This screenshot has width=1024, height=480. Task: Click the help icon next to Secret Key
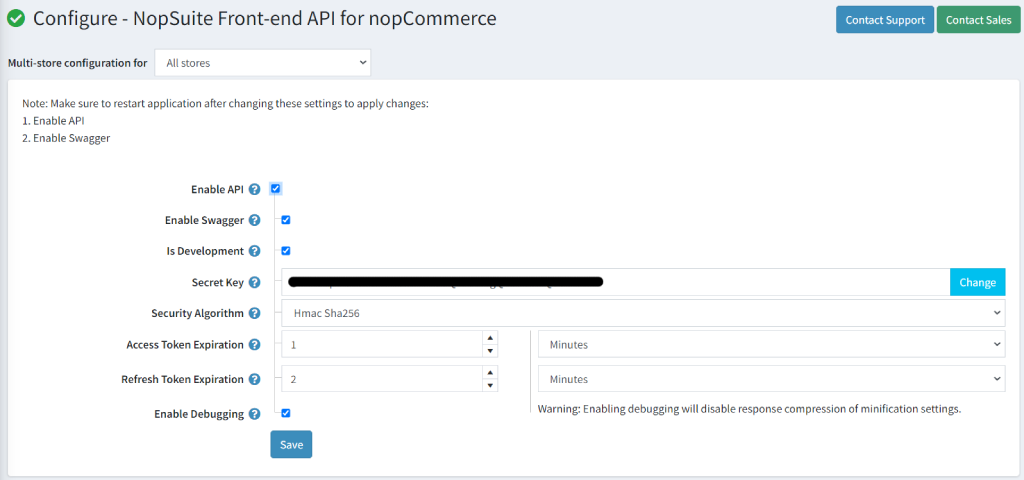(255, 283)
